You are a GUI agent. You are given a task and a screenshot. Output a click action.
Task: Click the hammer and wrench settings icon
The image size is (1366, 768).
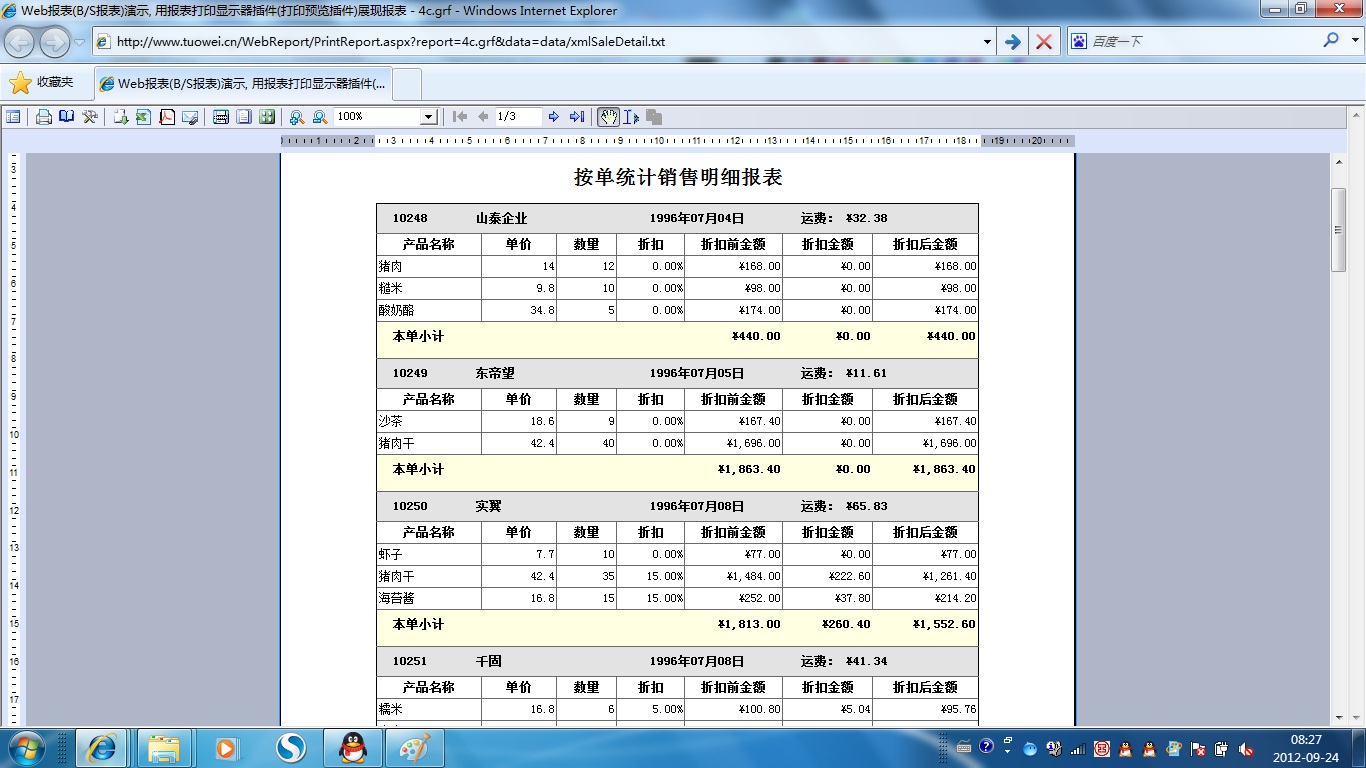(x=90, y=117)
